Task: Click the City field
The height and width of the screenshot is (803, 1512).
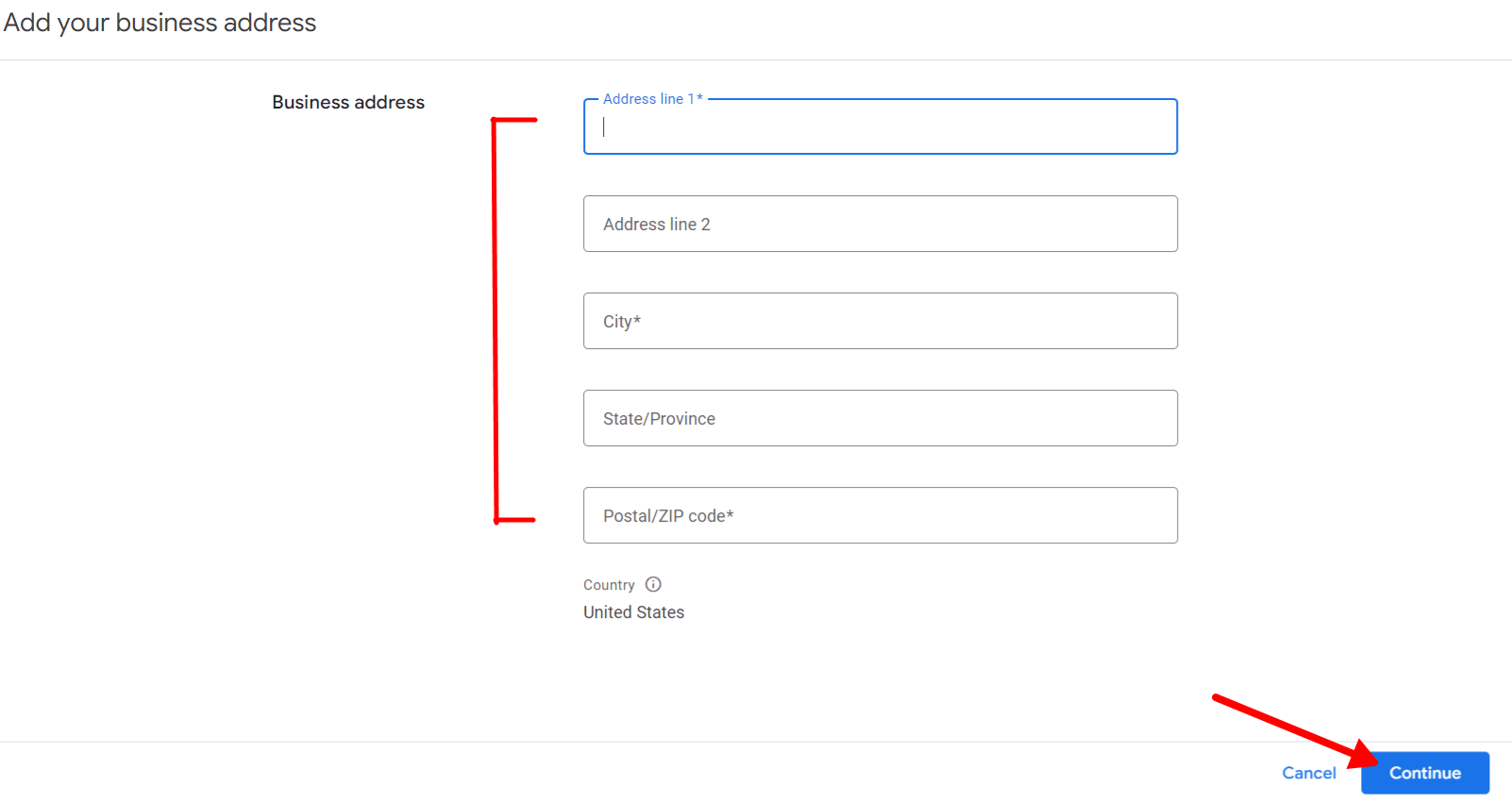Action: [878, 321]
